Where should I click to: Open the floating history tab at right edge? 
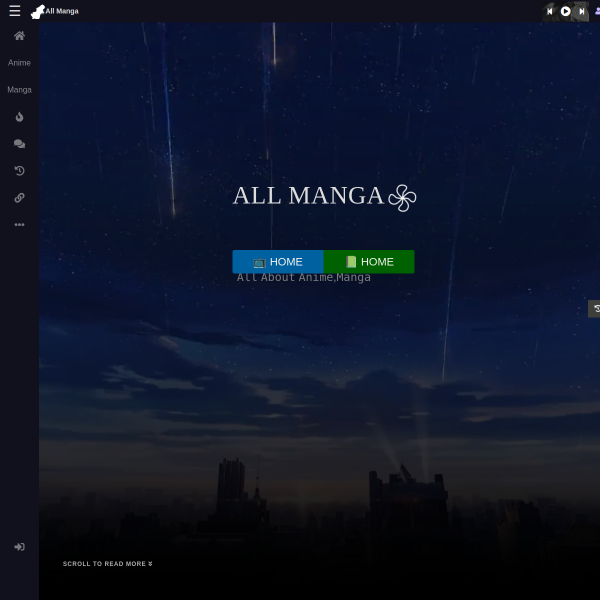tap(594, 308)
